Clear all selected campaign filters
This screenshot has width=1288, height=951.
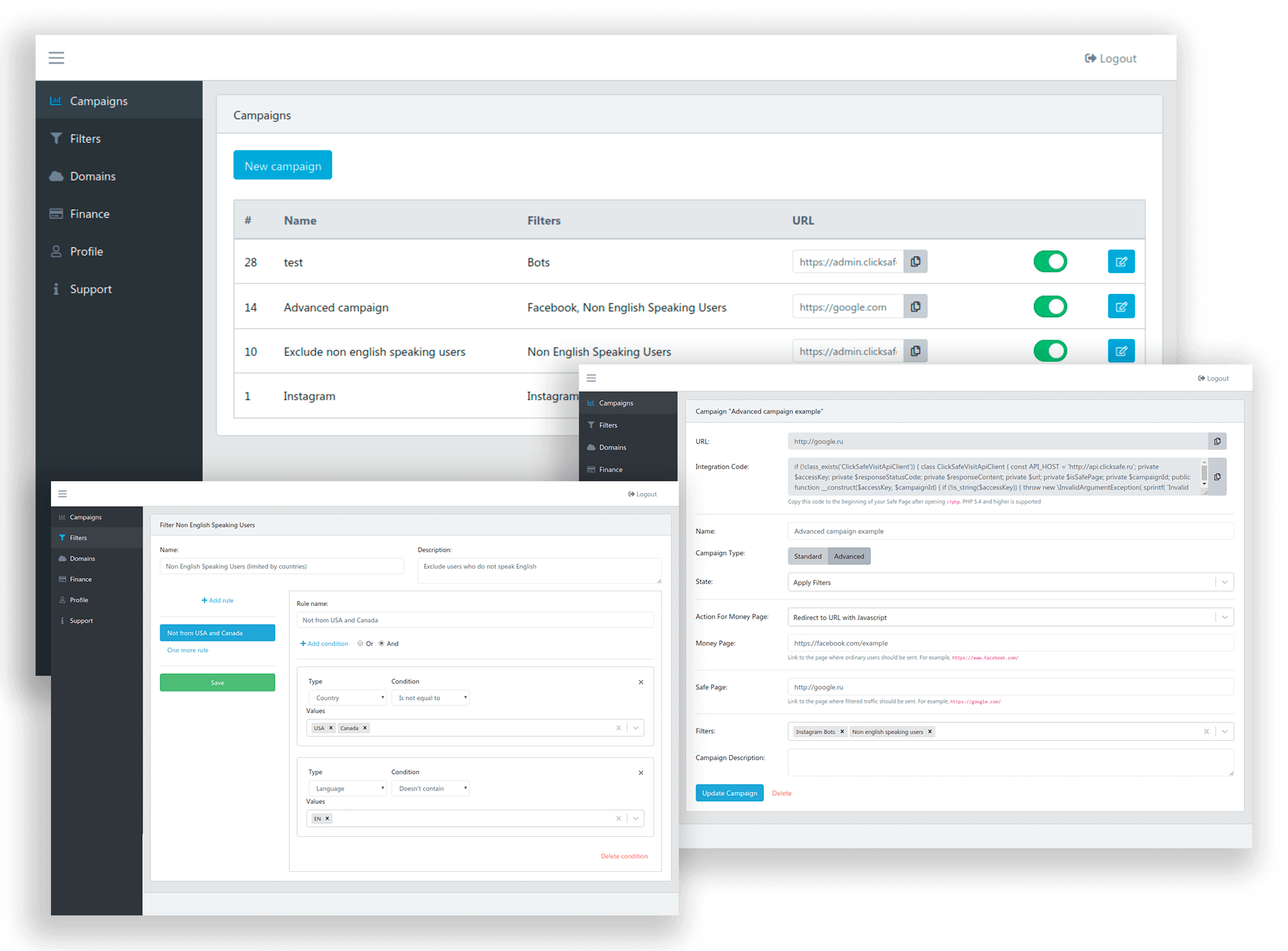click(1206, 732)
